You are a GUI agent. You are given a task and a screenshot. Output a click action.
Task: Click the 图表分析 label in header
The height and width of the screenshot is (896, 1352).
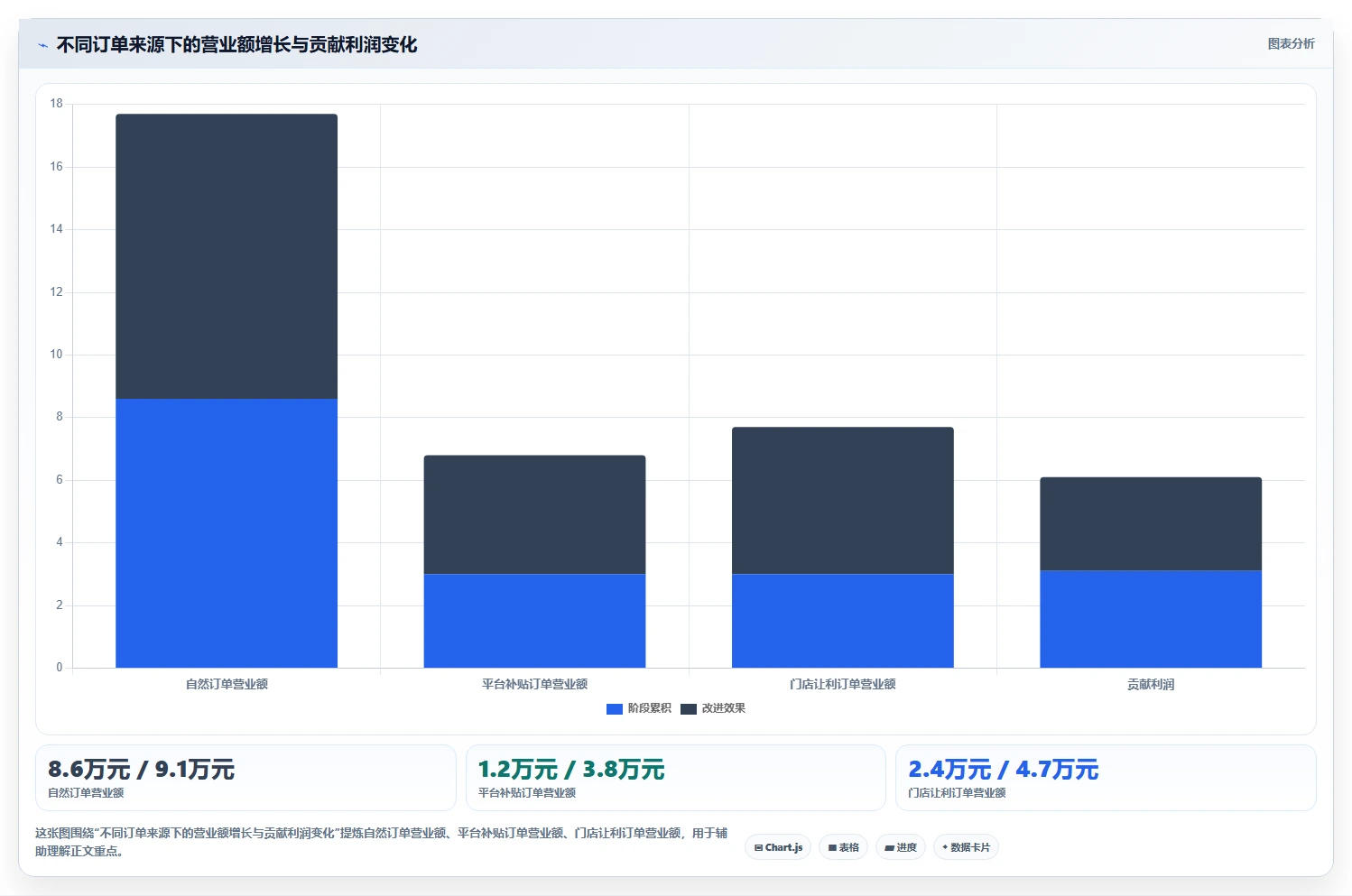pos(1291,43)
